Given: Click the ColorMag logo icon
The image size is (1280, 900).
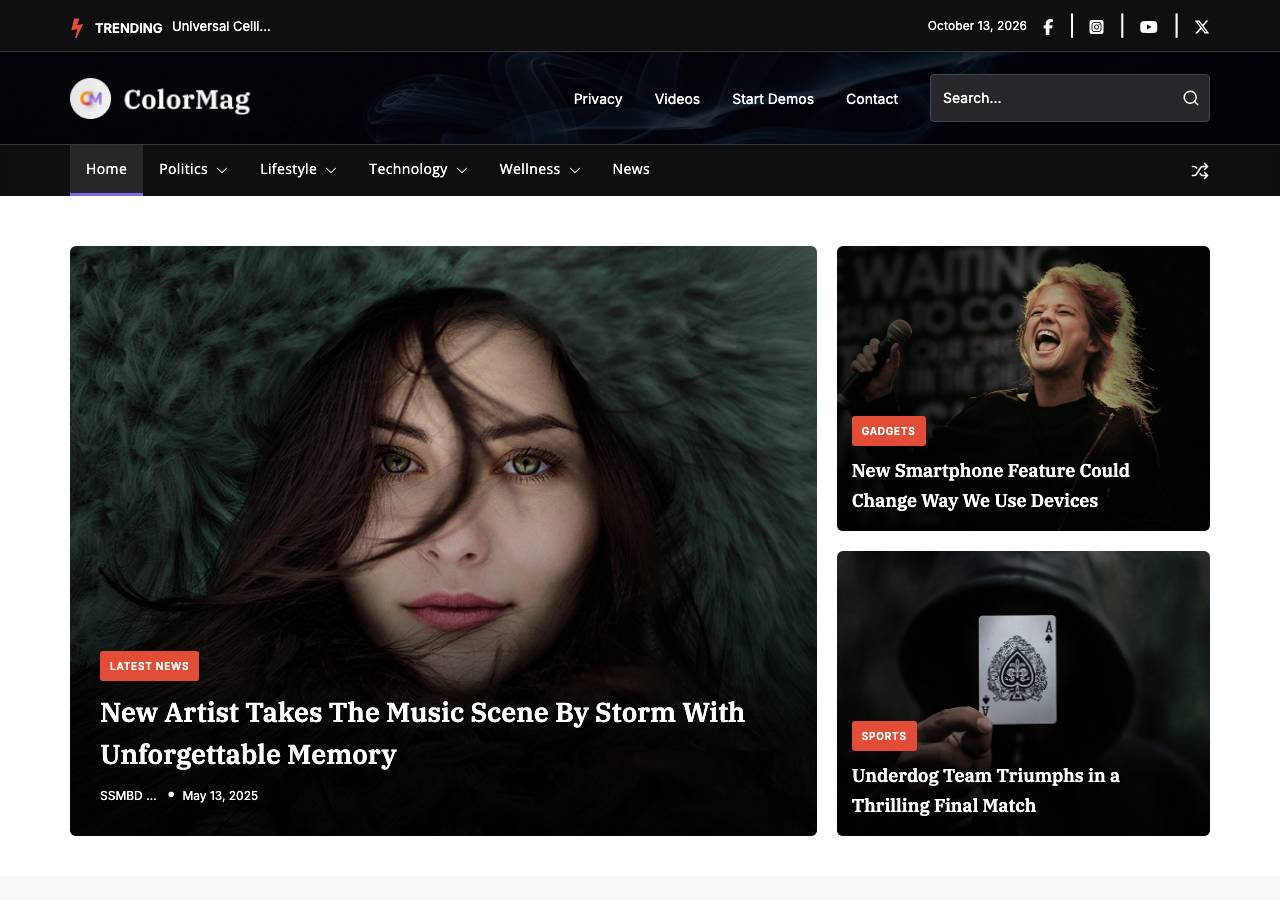Looking at the screenshot, I should 90,98.
